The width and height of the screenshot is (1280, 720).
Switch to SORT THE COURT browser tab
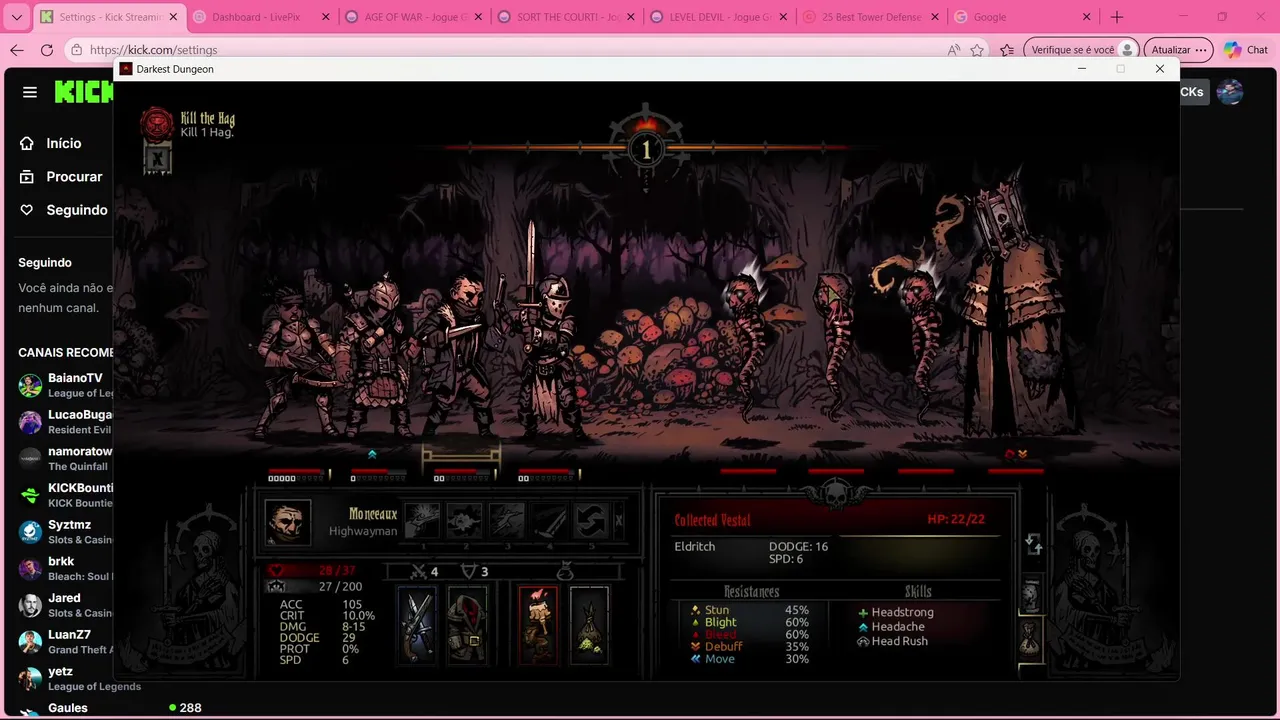pyautogui.click(x=565, y=17)
